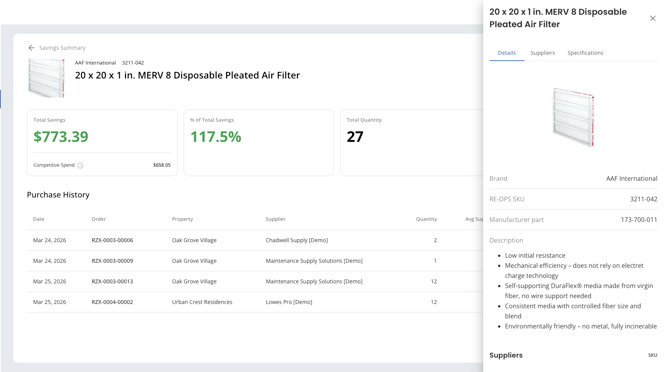The height and width of the screenshot is (372, 670).
Task: Click the Suppliers section heading in panel
Action: 506,355
